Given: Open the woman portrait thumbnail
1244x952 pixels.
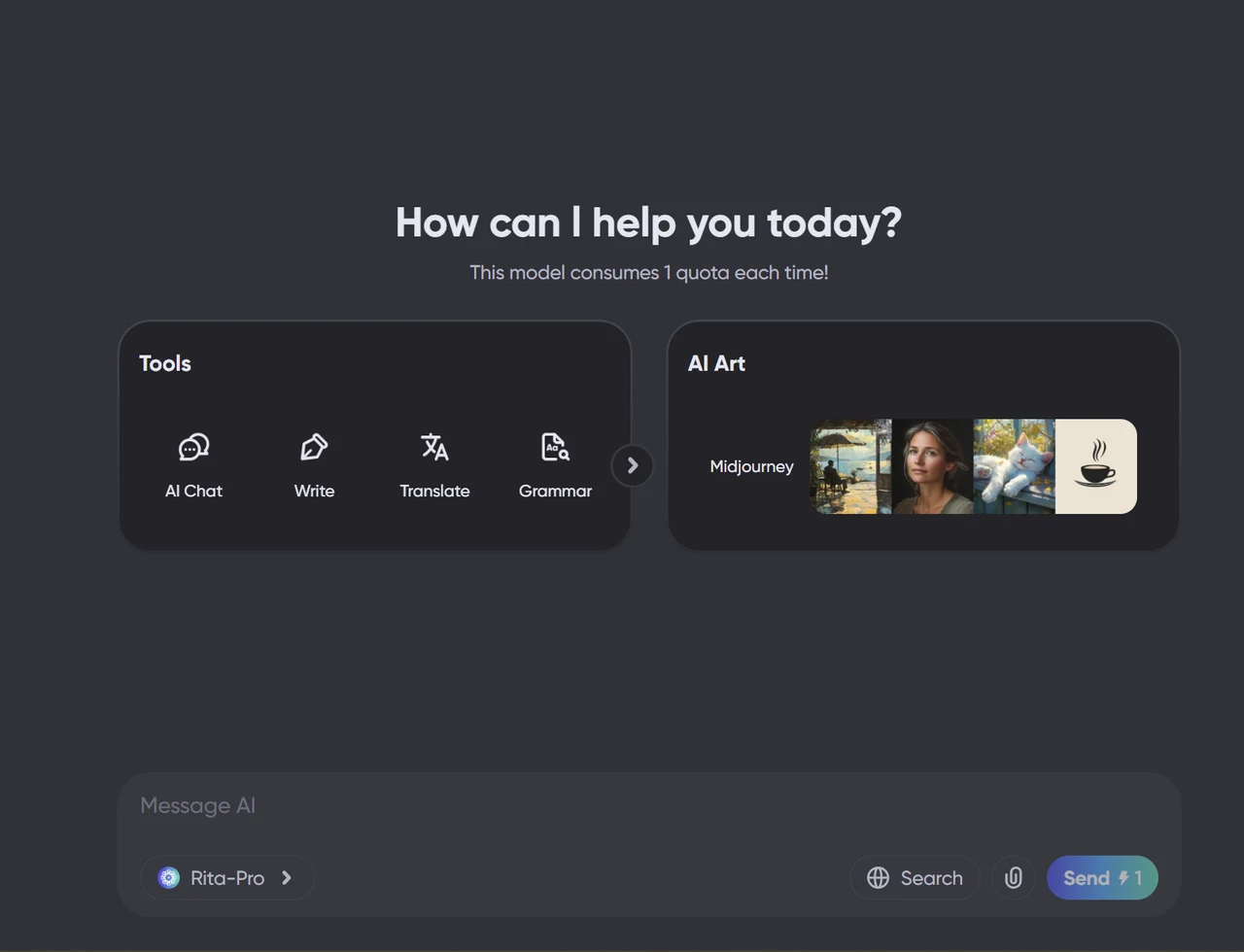Looking at the screenshot, I should point(932,466).
